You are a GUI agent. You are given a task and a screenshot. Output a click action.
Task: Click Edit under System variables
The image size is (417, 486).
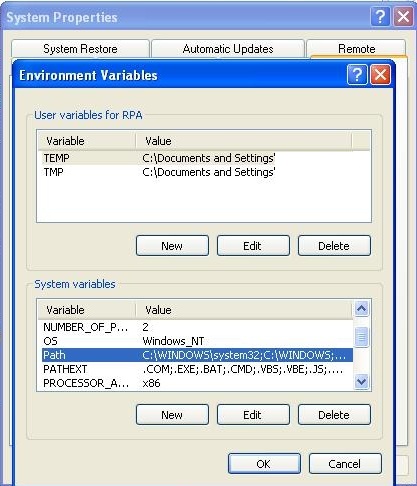tap(253, 415)
